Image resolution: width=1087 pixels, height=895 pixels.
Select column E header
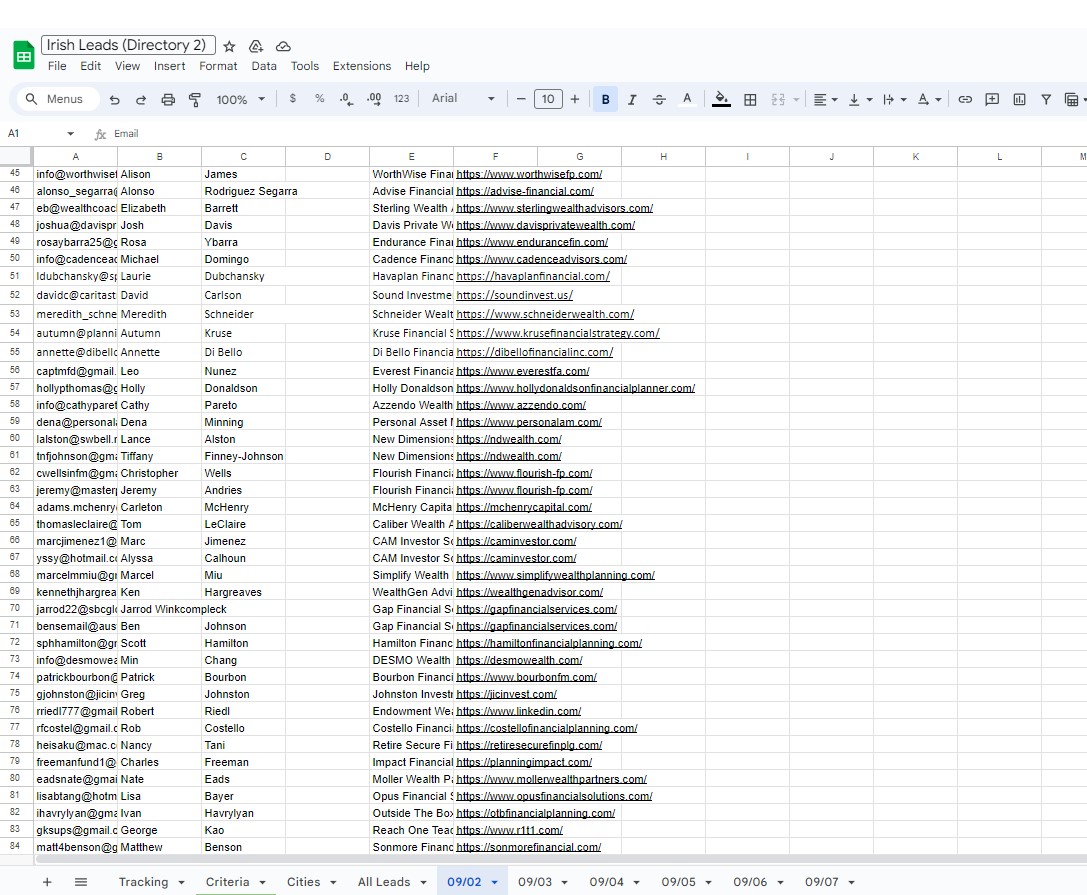[411, 157]
